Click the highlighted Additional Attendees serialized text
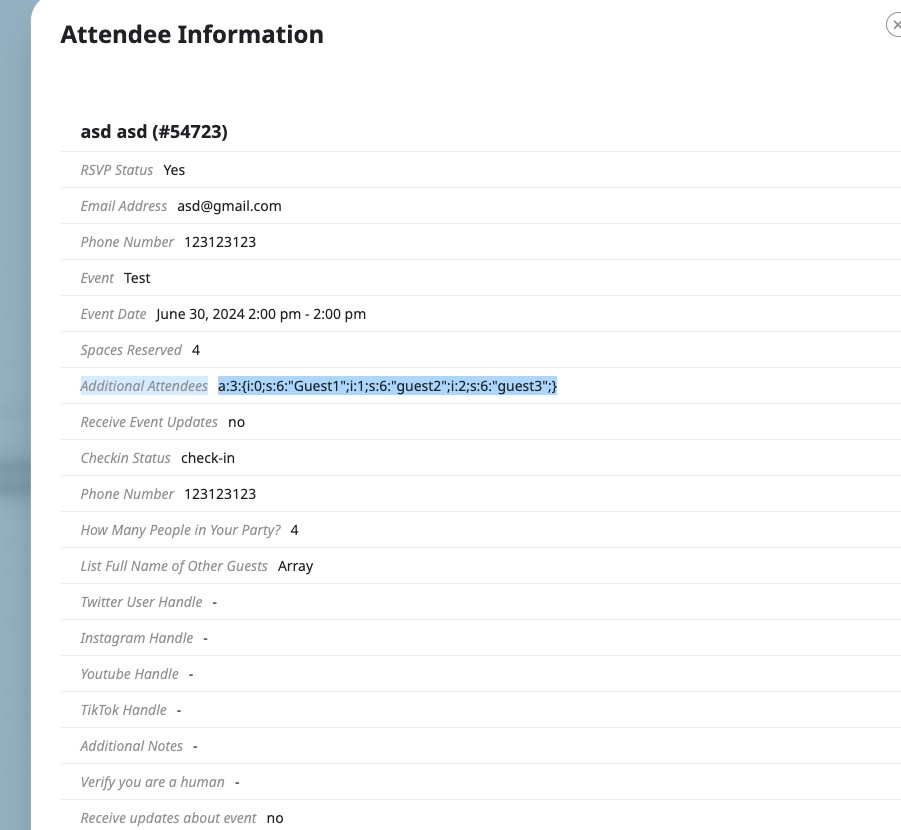Image resolution: width=901 pixels, height=830 pixels. [x=387, y=386]
